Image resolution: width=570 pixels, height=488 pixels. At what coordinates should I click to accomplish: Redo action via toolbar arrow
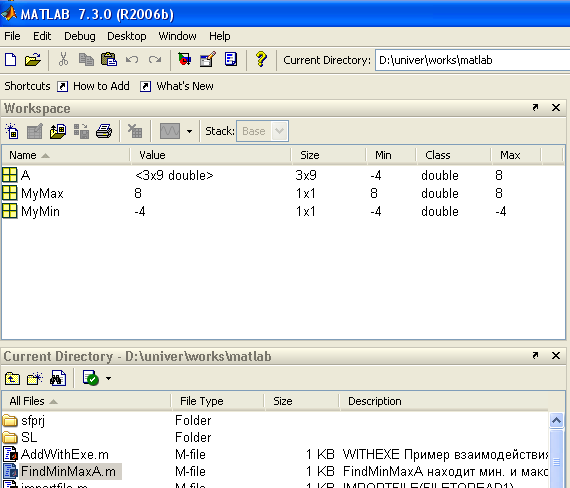click(155, 59)
